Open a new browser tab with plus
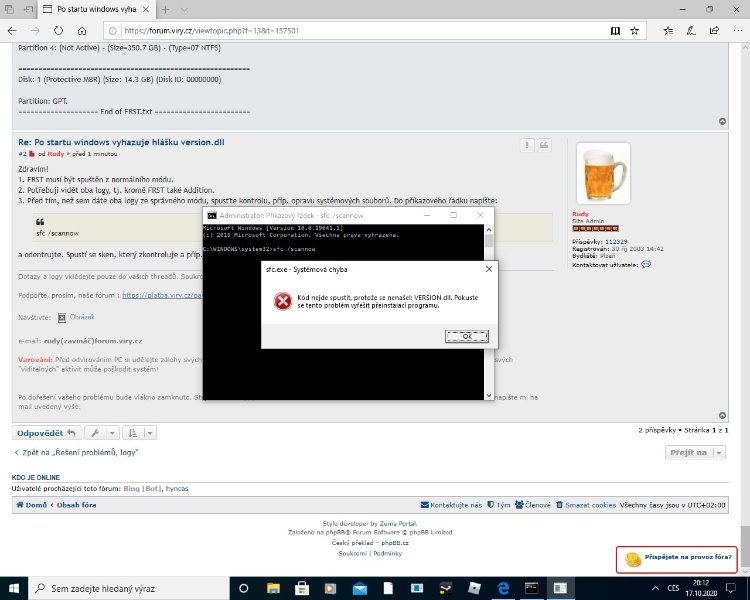The width and height of the screenshot is (750, 600). pos(165,9)
